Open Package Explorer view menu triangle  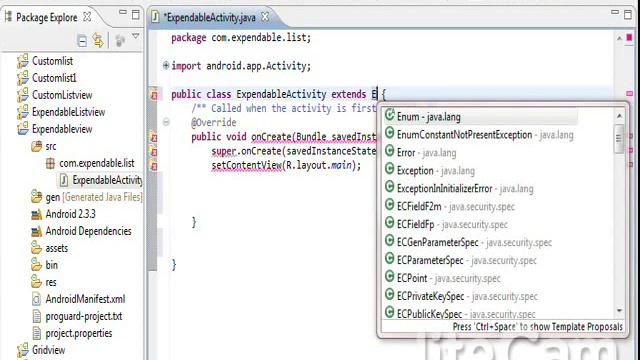point(136,36)
